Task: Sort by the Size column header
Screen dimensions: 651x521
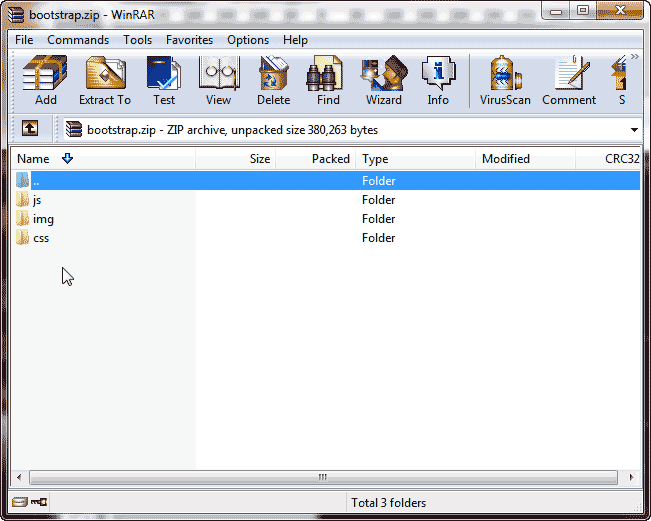Action: coord(235,159)
